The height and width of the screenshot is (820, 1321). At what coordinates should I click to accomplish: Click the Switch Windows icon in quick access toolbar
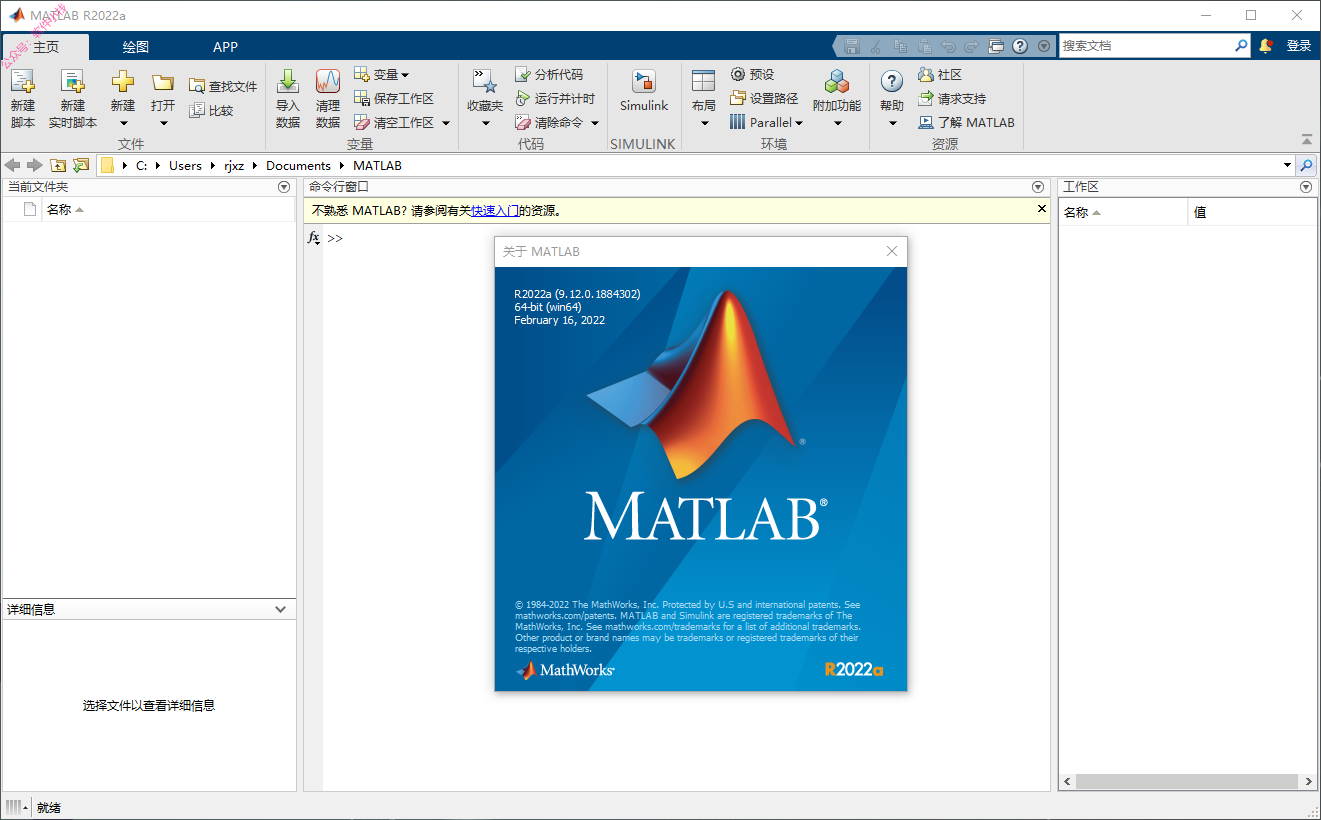click(x=995, y=46)
